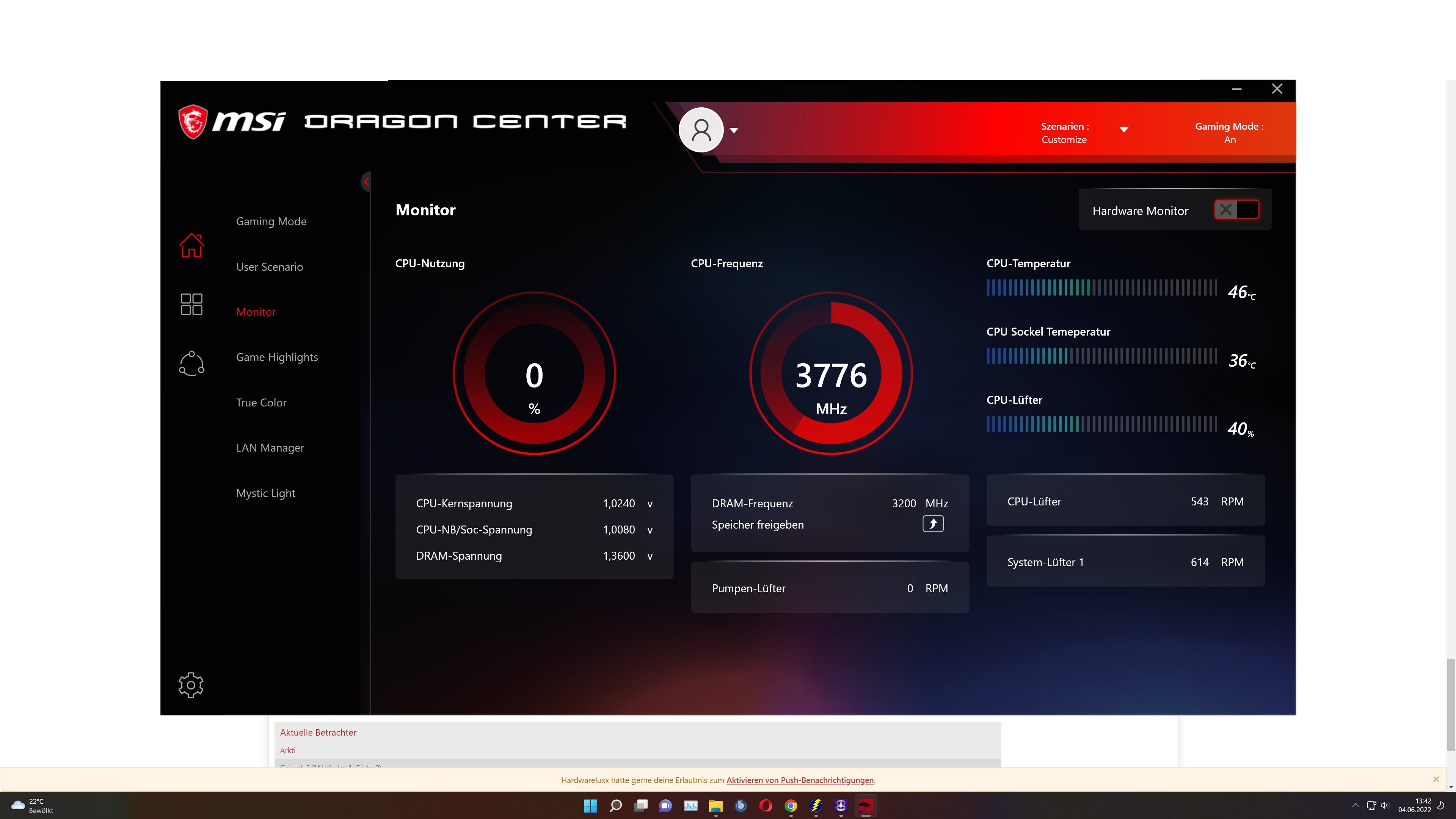Image resolution: width=1456 pixels, height=819 pixels.
Task: Click the DRAM-Frequenz 3200 MHz value
Action: point(919,503)
